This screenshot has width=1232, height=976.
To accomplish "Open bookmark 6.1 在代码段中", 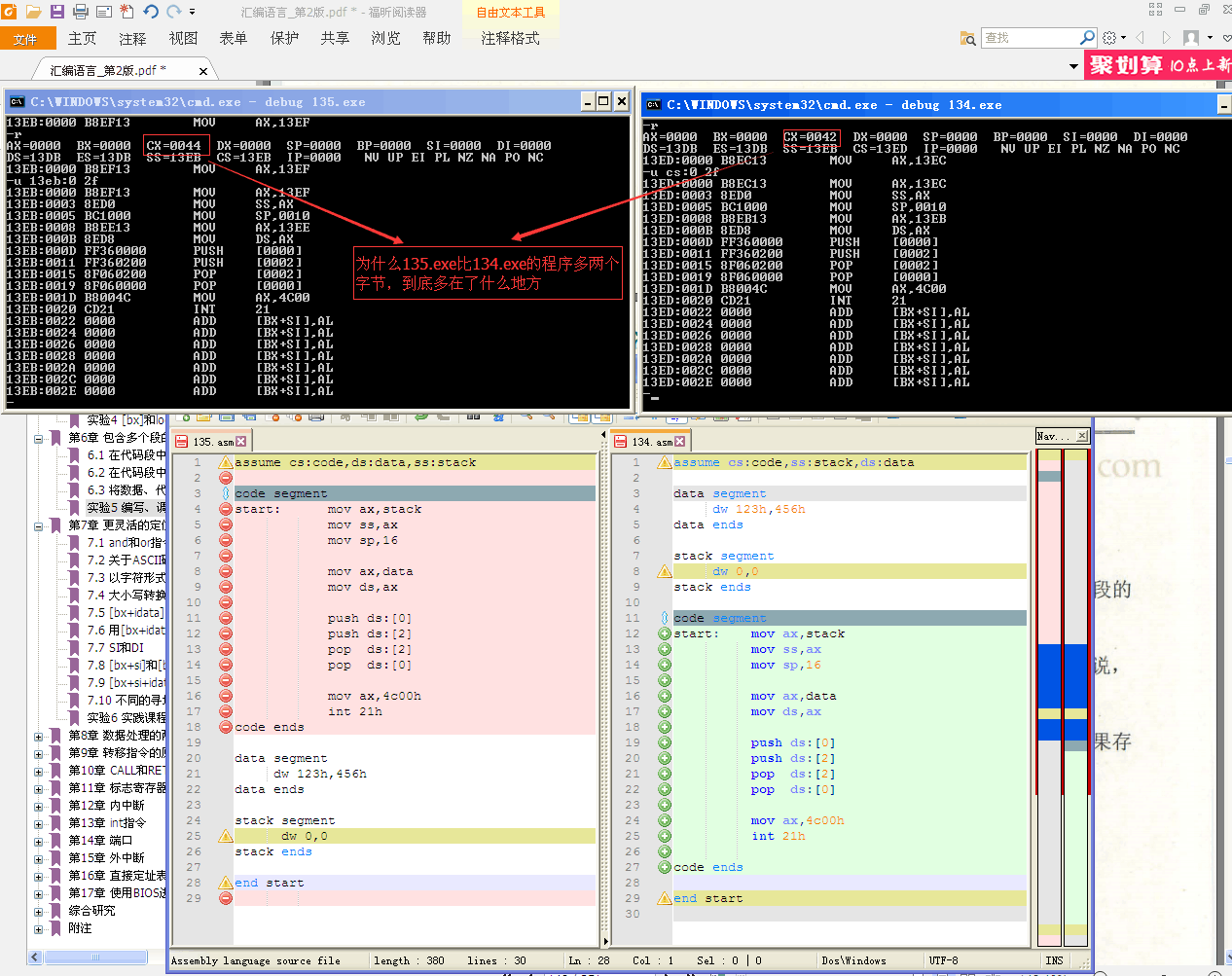I will click(127, 455).
